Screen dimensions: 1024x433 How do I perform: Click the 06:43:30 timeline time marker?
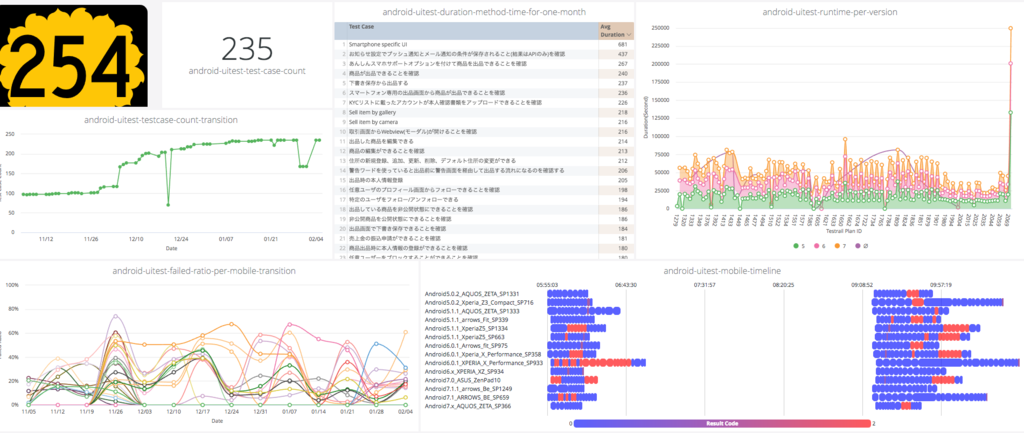click(x=626, y=285)
